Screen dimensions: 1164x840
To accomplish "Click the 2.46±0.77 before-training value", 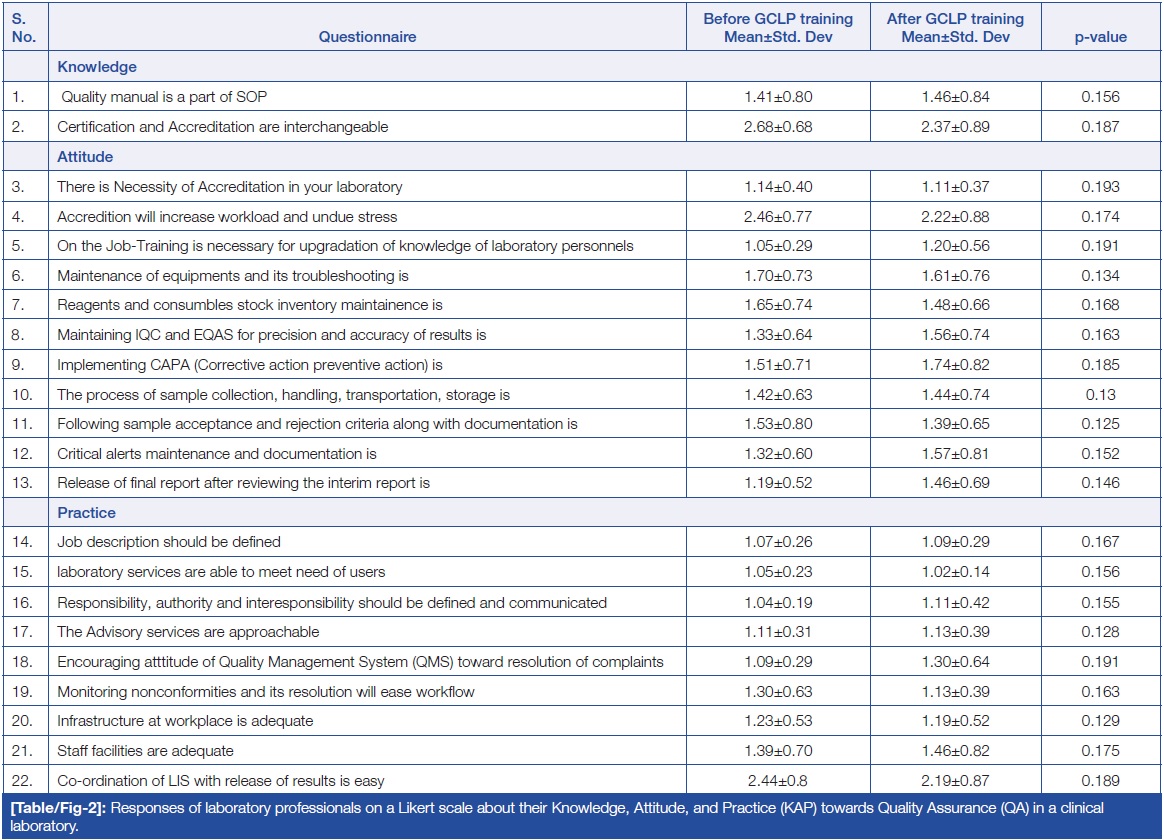I will tap(778, 217).
